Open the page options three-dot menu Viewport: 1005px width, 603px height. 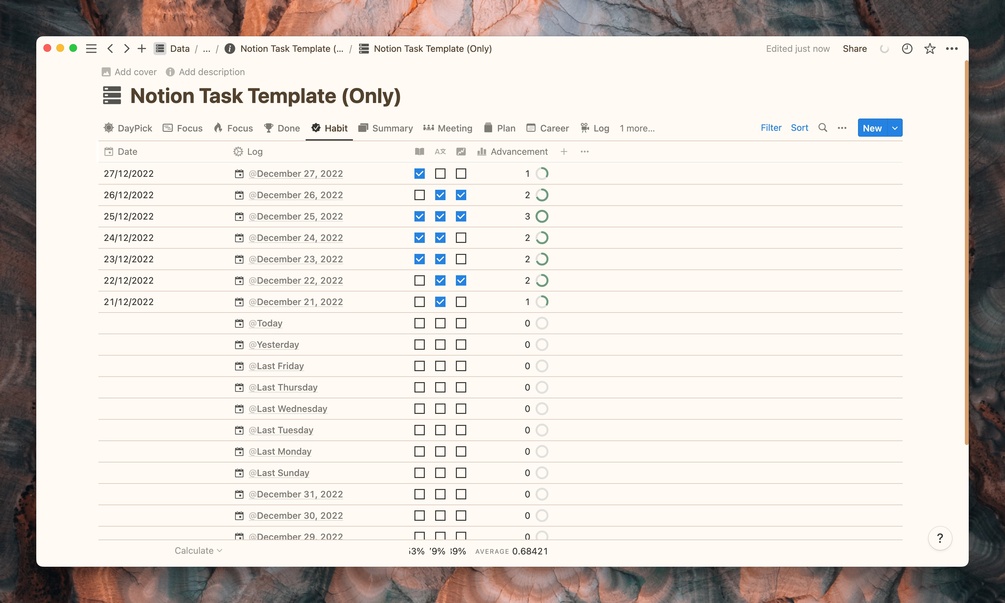[952, 49]
